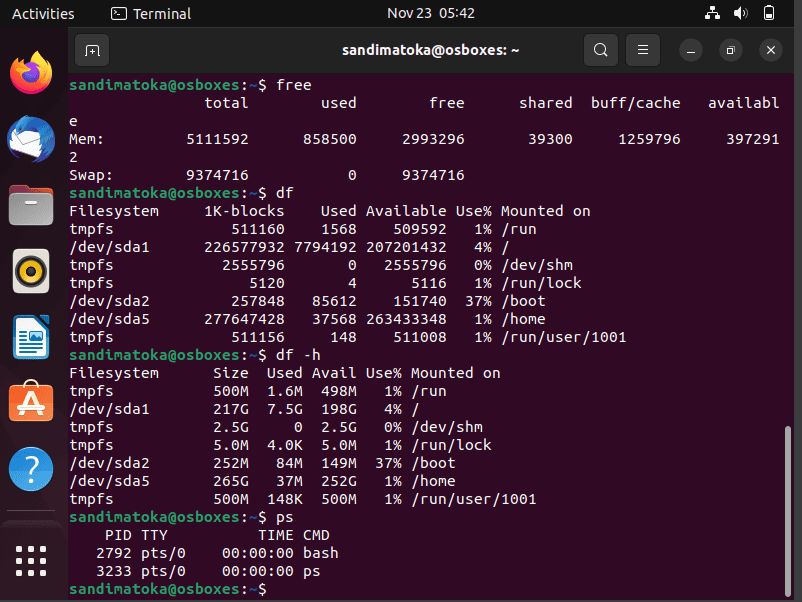Maximize the terminal window
The width and height of the screenshot is (802, 602).
tap(730, 50)
